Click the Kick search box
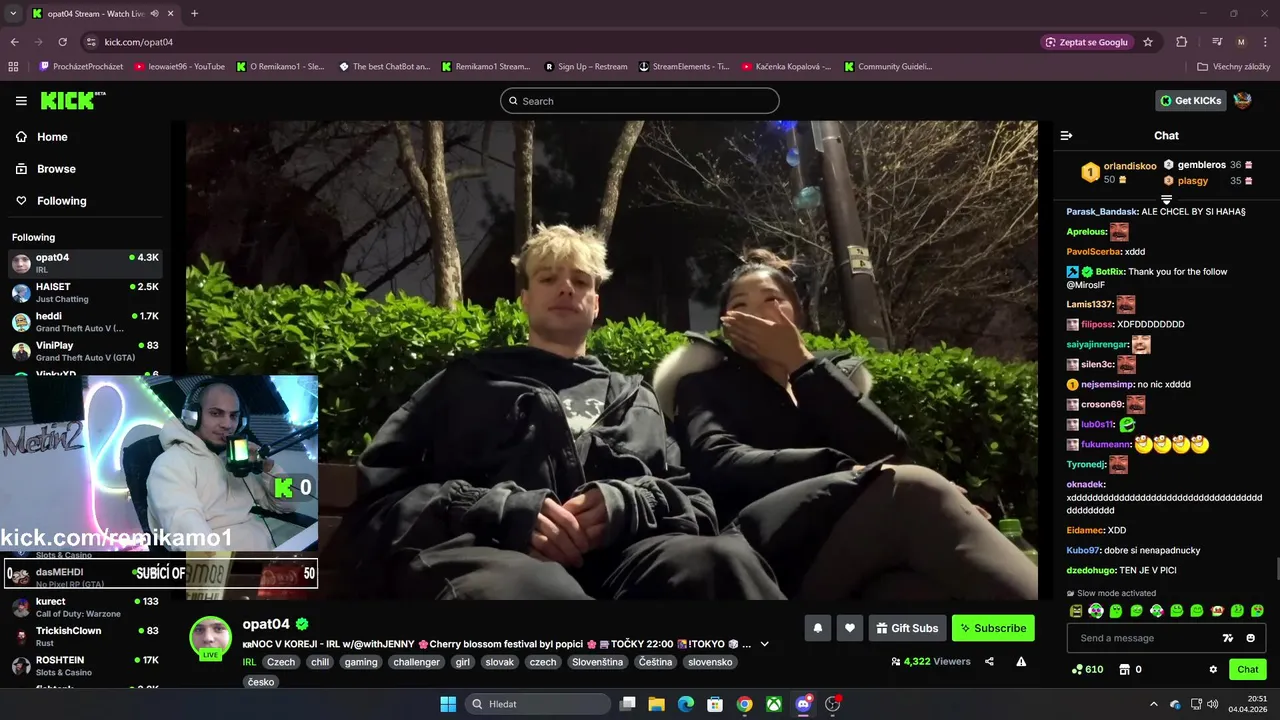 (640, 101)
